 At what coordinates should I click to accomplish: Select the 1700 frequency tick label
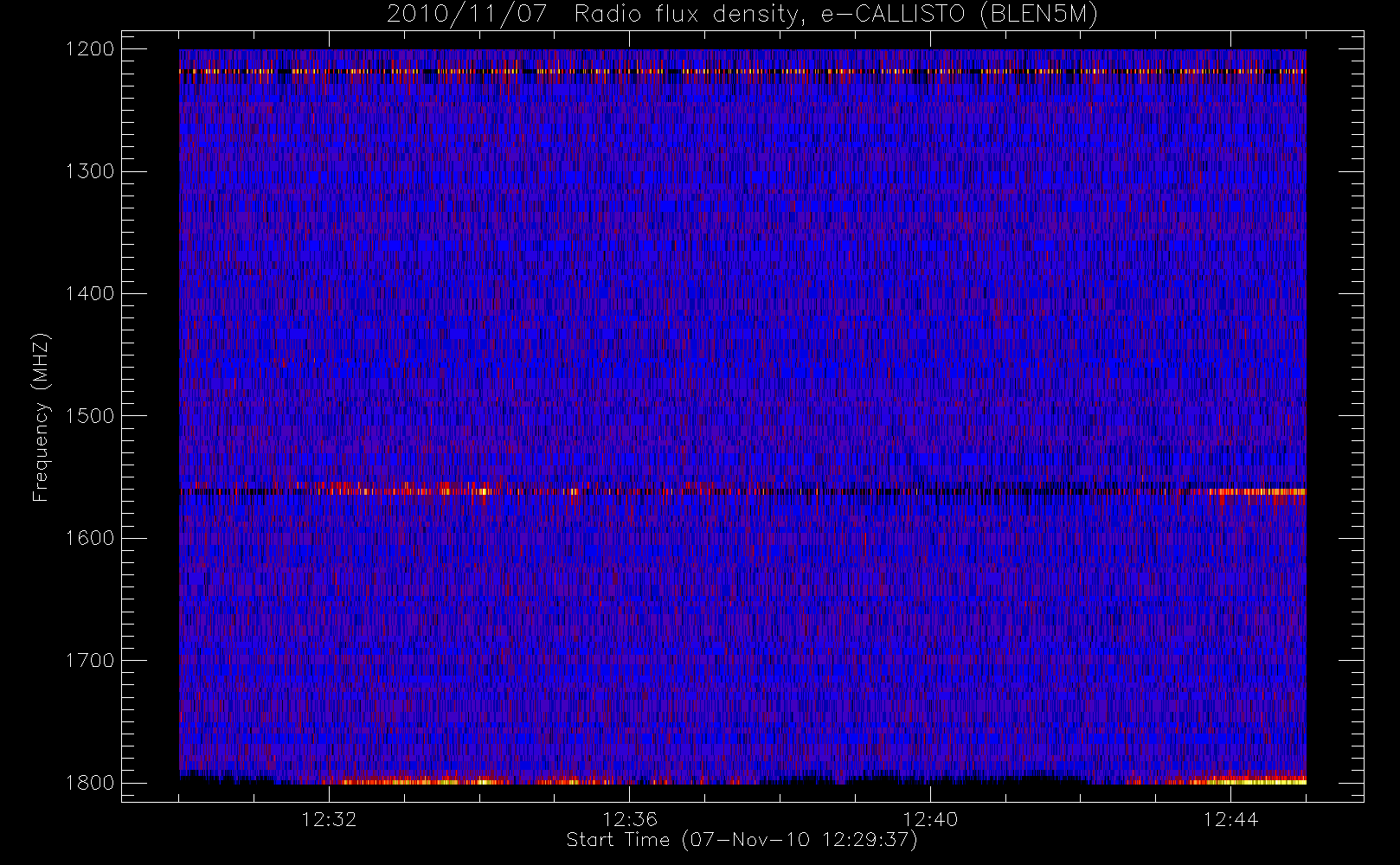click(x=90, y=661)
